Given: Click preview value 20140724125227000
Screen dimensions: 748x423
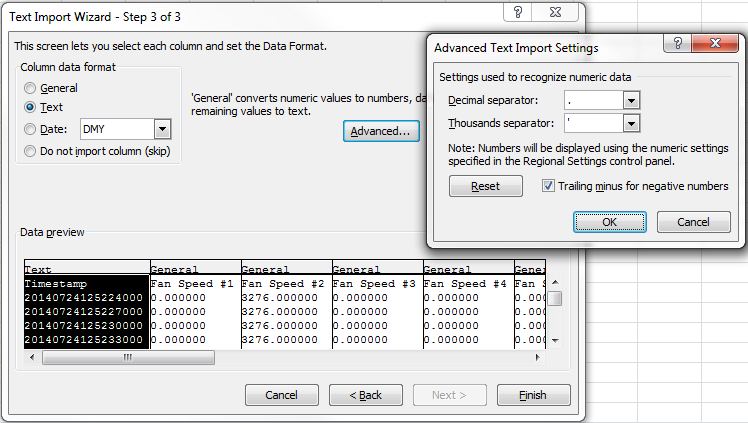Looking at the screenshot, I should pyautogui.click(x=83, y=311).
